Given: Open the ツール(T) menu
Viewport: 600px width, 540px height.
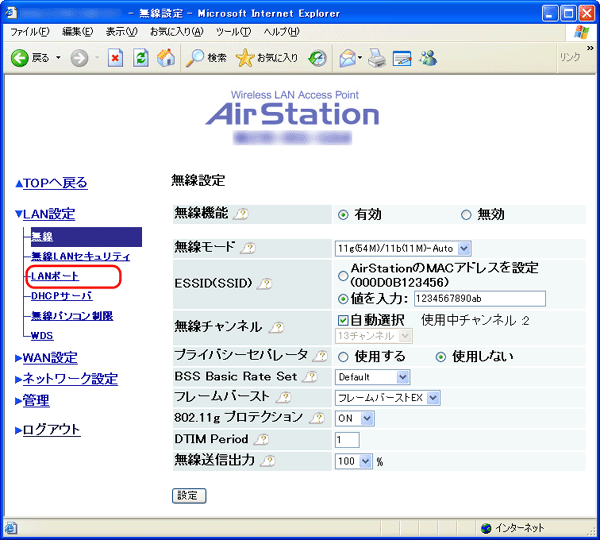Looking at the screenshot, I should (233, 32).
